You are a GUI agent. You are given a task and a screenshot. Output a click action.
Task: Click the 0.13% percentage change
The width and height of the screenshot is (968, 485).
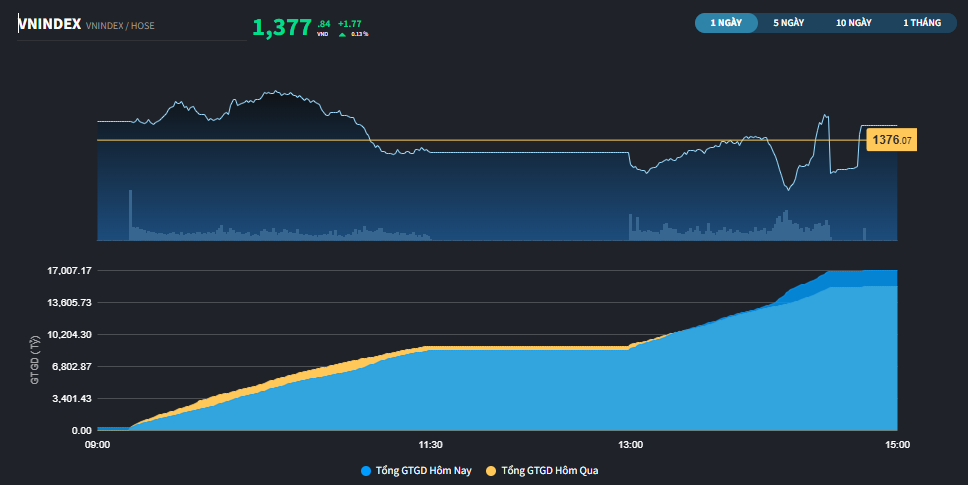tap(359, 34)
